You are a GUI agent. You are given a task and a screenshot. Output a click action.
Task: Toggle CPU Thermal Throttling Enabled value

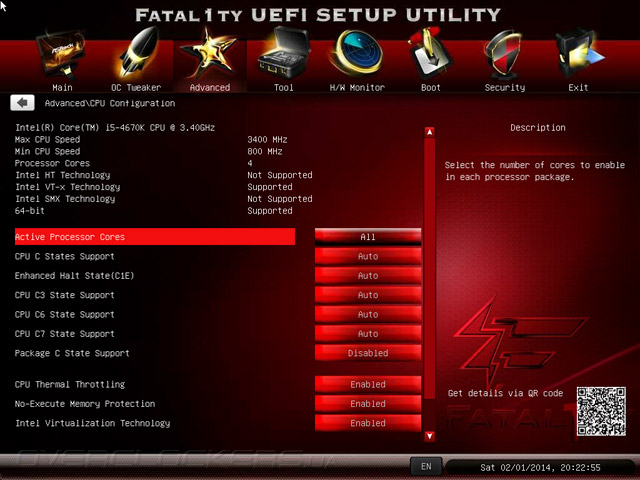[368, 384]
